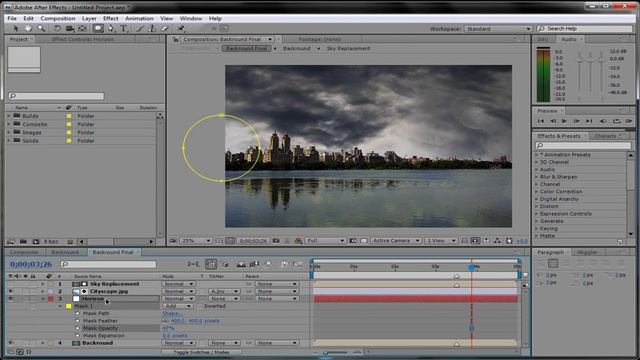Image resolution: width=640 pixels, height=360 pixels.
Task: Click the snapshot camera icon in viewer
Action: click(276, 241)
